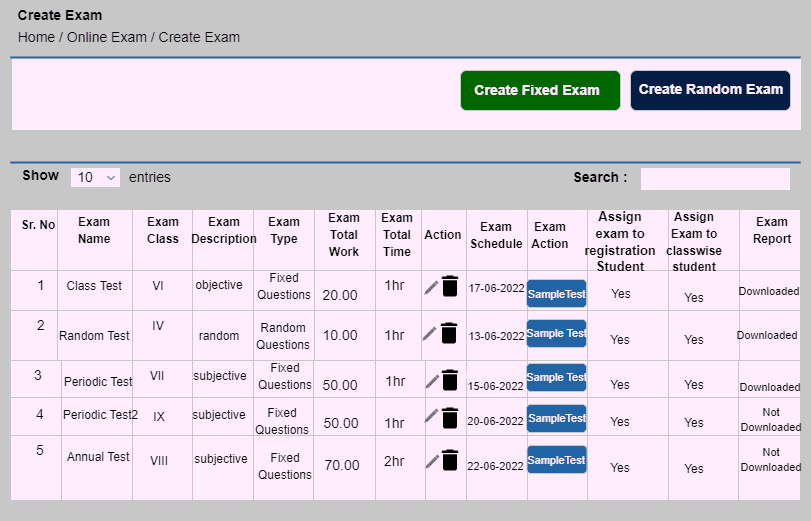Select the Periodic Test2 name cell
This screenshot has height=521, width=811.
(100, 415)
